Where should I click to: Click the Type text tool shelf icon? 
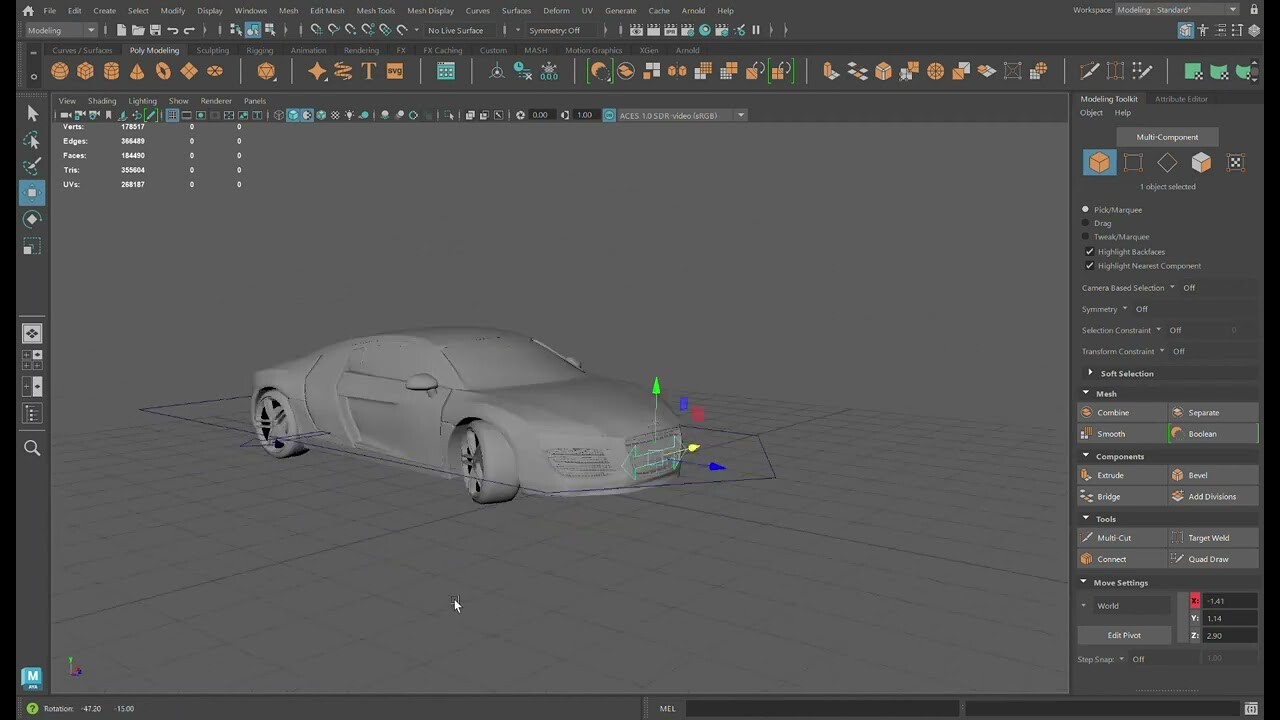click(369, 71)
